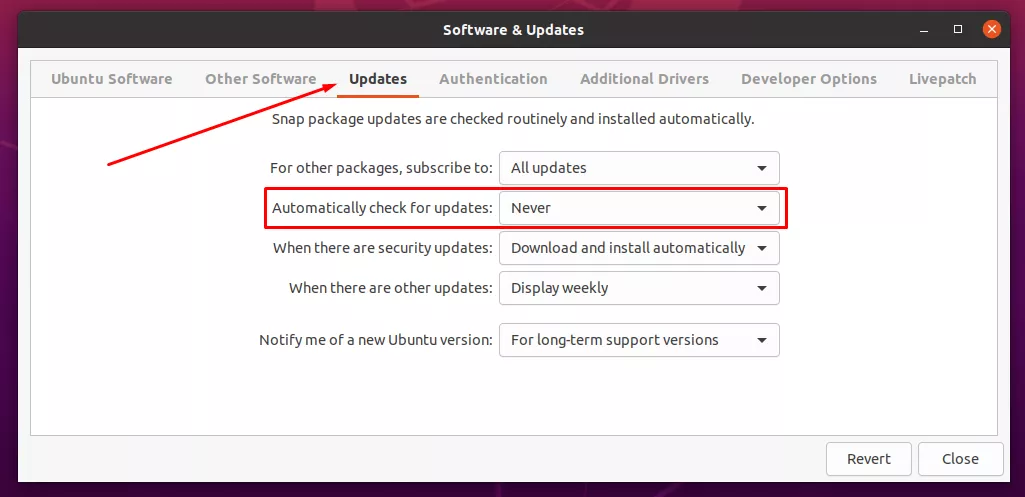Click 'When there are security updates:' label
The width and height of the screenshot is (1025, 497).
[383, 248]
